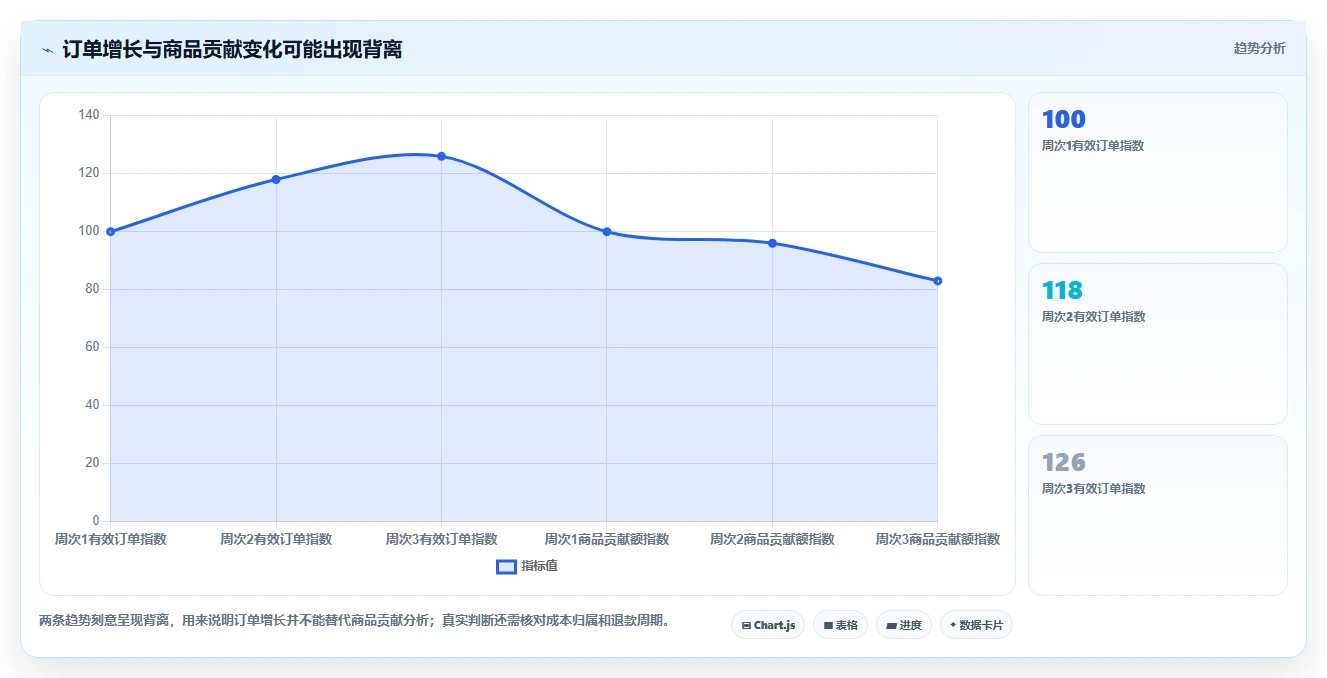This screenshot has height=678, width=1327.
Task: Click the y-axis value 60
Action: (x=92, y=347)
